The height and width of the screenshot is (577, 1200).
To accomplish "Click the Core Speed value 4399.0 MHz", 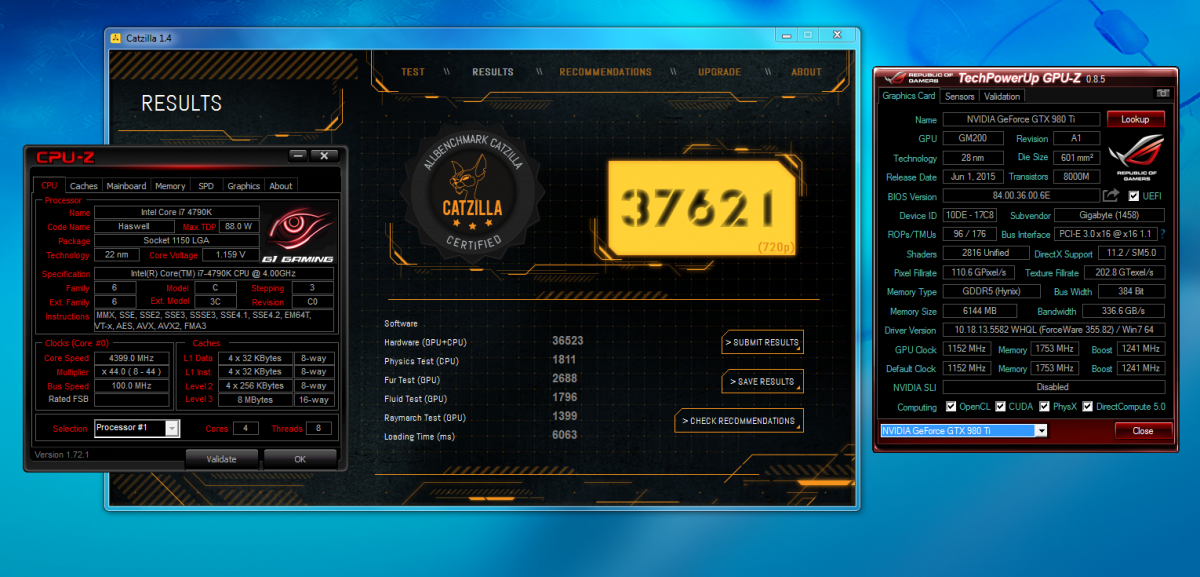I will [134, 358].
